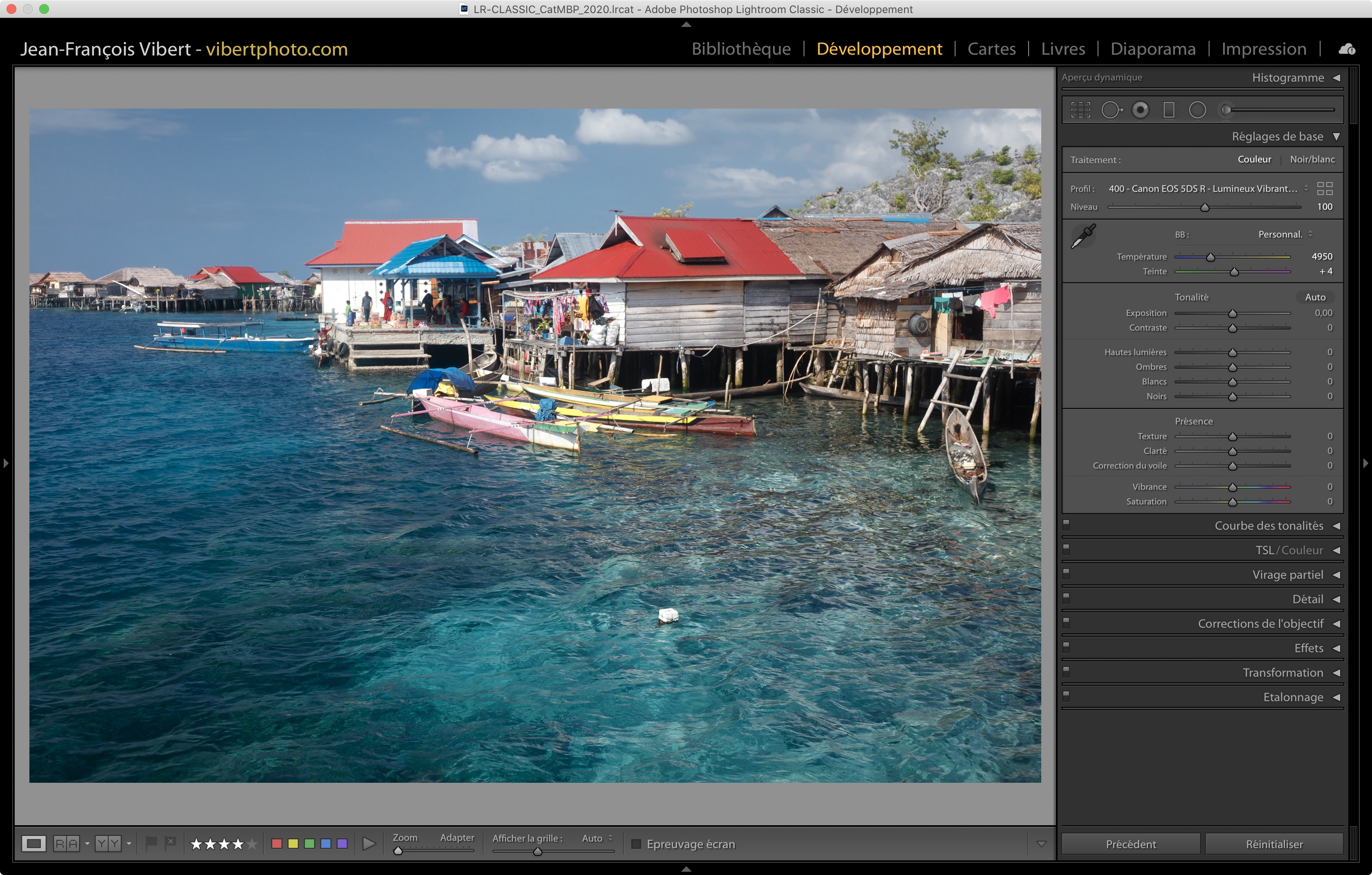Select the radial filter tool

tap(1197, 110)
